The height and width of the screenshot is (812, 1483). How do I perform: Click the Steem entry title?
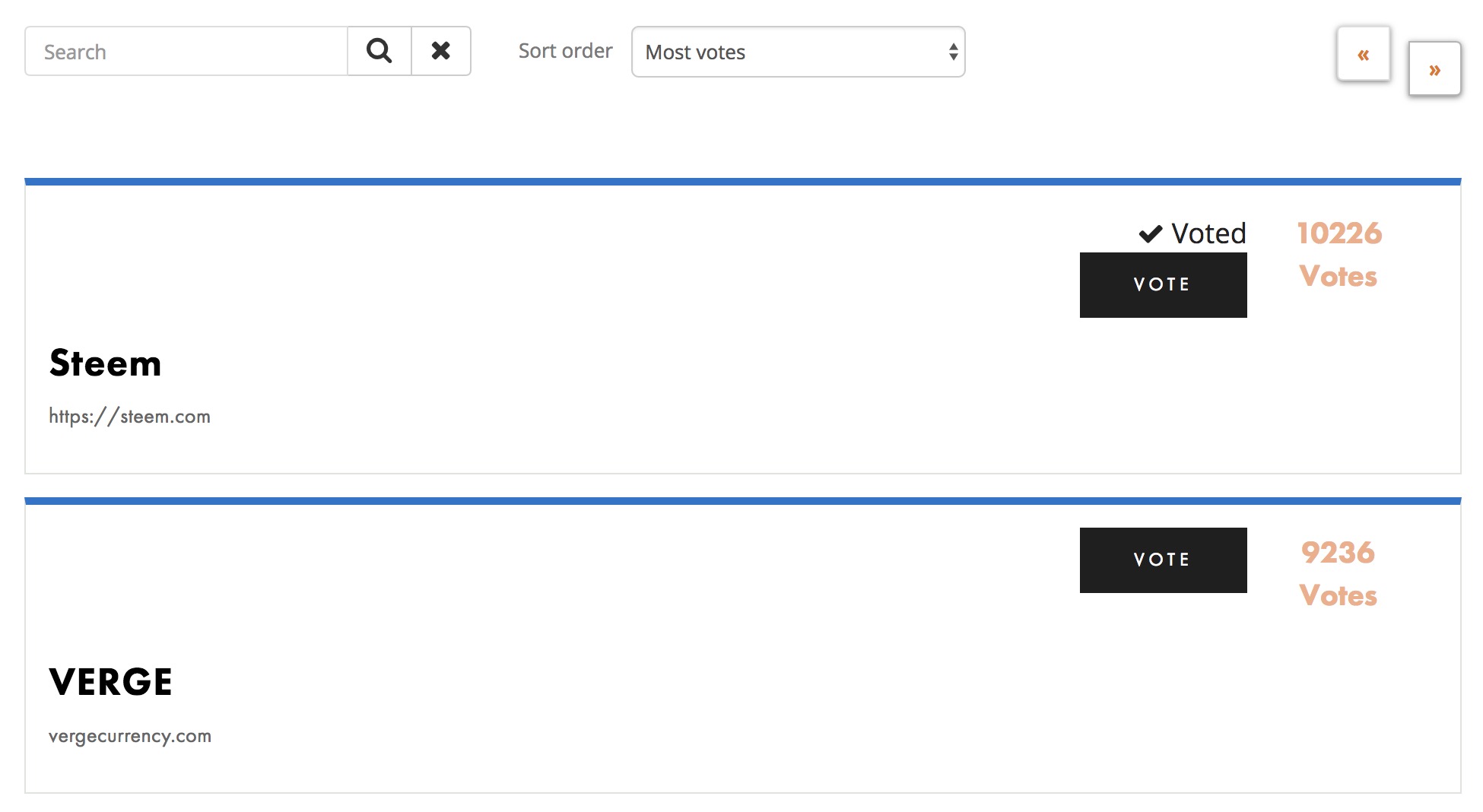click(106, 363)
